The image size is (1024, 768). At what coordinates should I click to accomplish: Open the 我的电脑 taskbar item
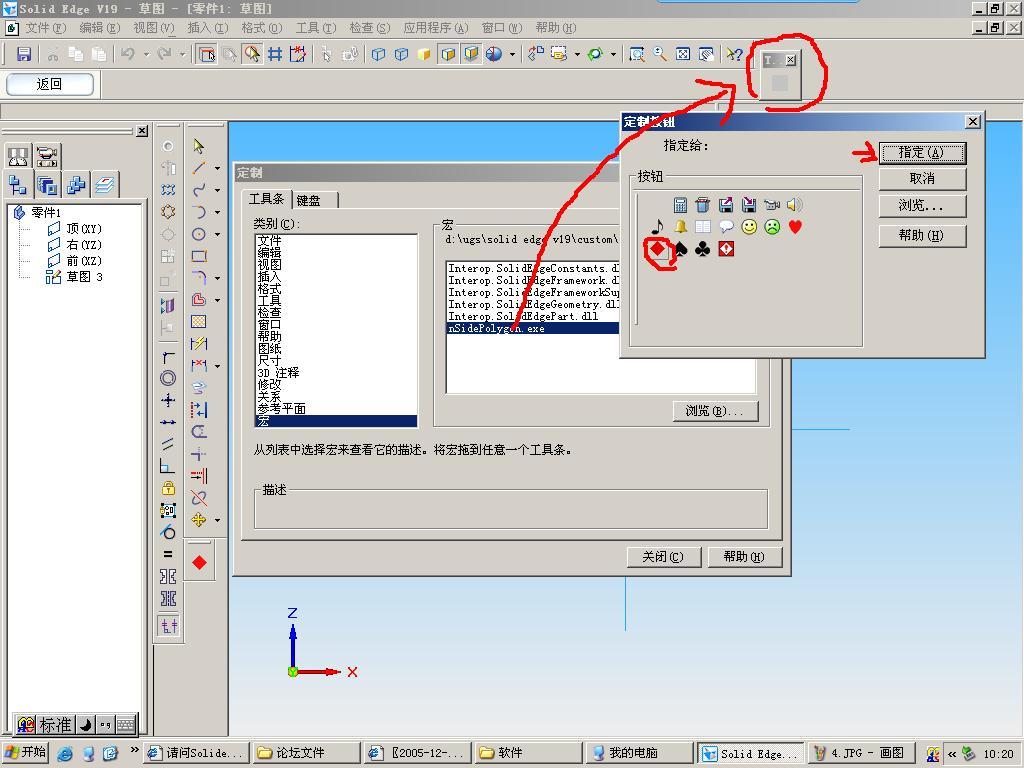click(639, 752)
